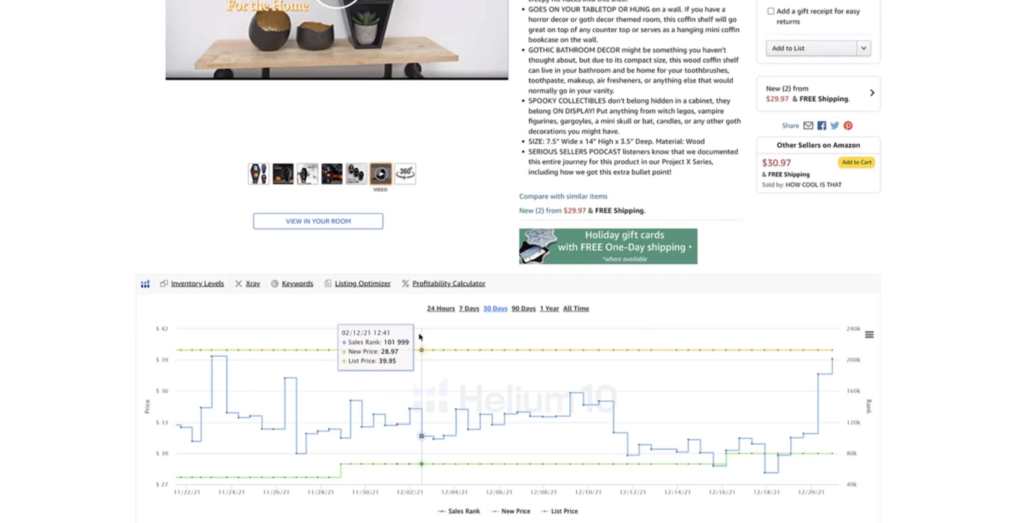Image resolution: width=1024 pixels, height=523 pixels.
Task: Open the Listing Optimizer link
Action: (362, 283)
